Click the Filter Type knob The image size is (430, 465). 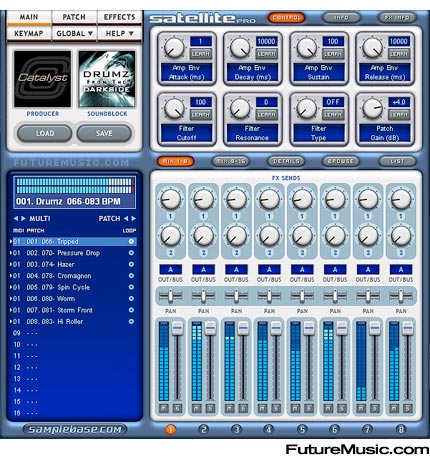306,109
